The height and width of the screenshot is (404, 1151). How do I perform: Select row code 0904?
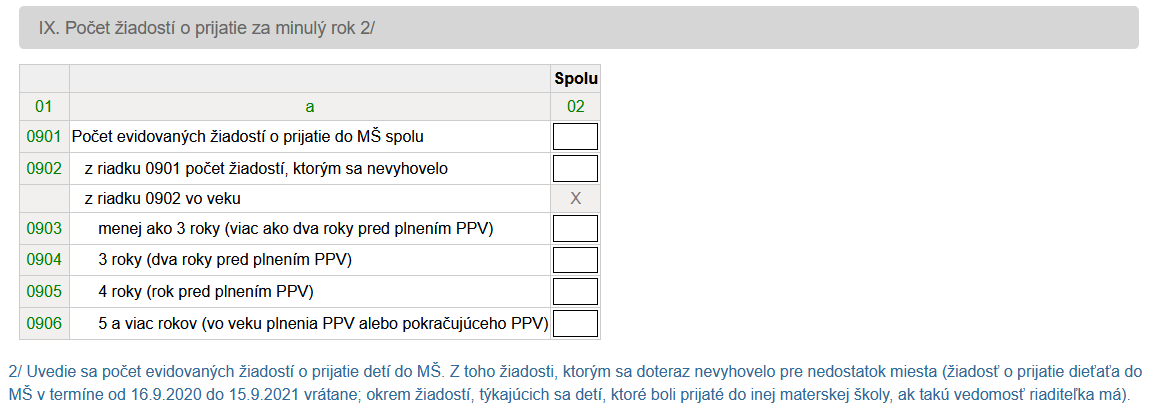(x=44, y=260)
